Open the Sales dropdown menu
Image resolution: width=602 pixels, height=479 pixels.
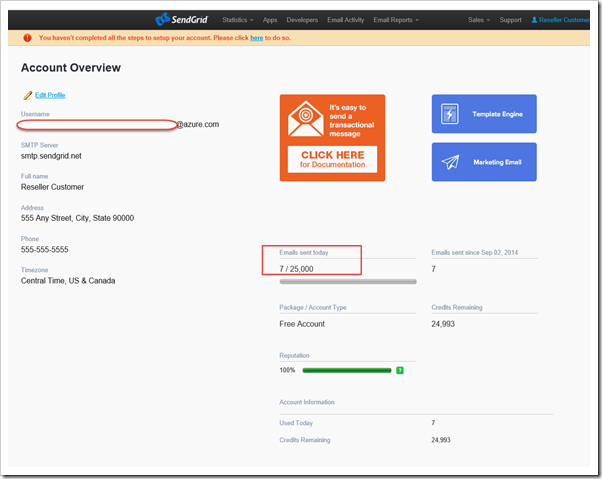(x=479, y=20)
